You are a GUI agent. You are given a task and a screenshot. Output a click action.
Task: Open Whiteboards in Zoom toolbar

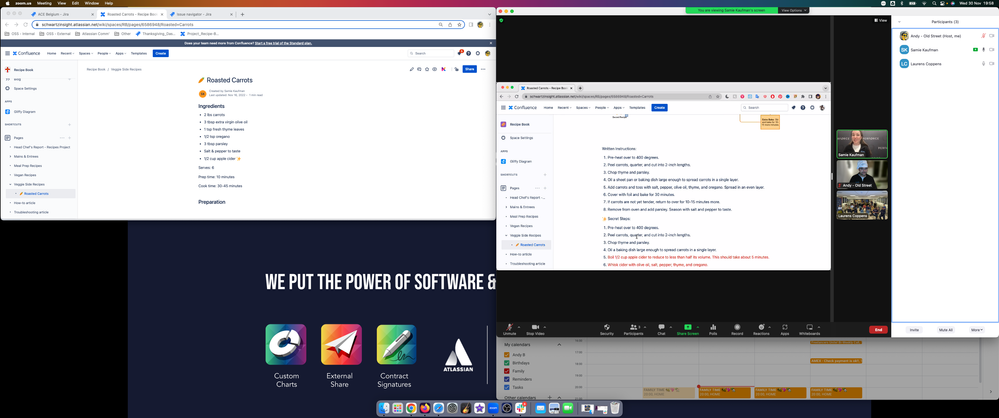[809, 329]
